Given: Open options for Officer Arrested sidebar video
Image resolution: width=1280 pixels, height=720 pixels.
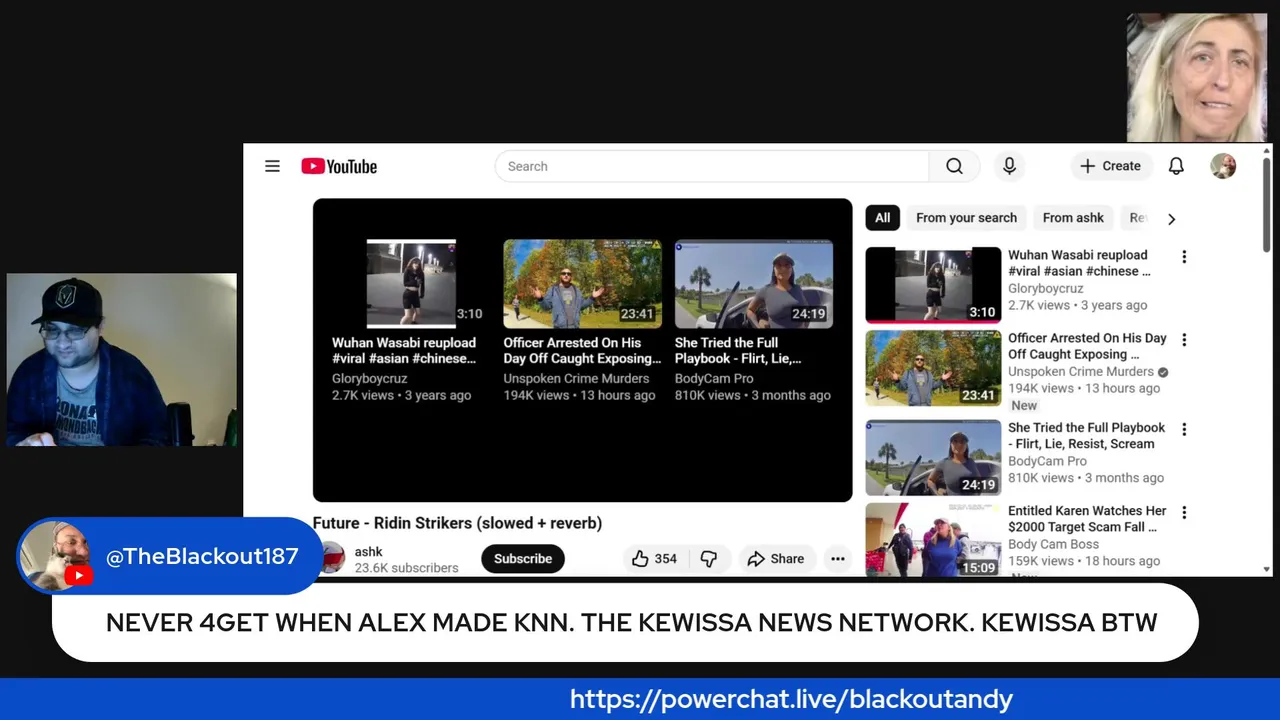Looking at the screenshot, I should click(x=1184, y=340).
